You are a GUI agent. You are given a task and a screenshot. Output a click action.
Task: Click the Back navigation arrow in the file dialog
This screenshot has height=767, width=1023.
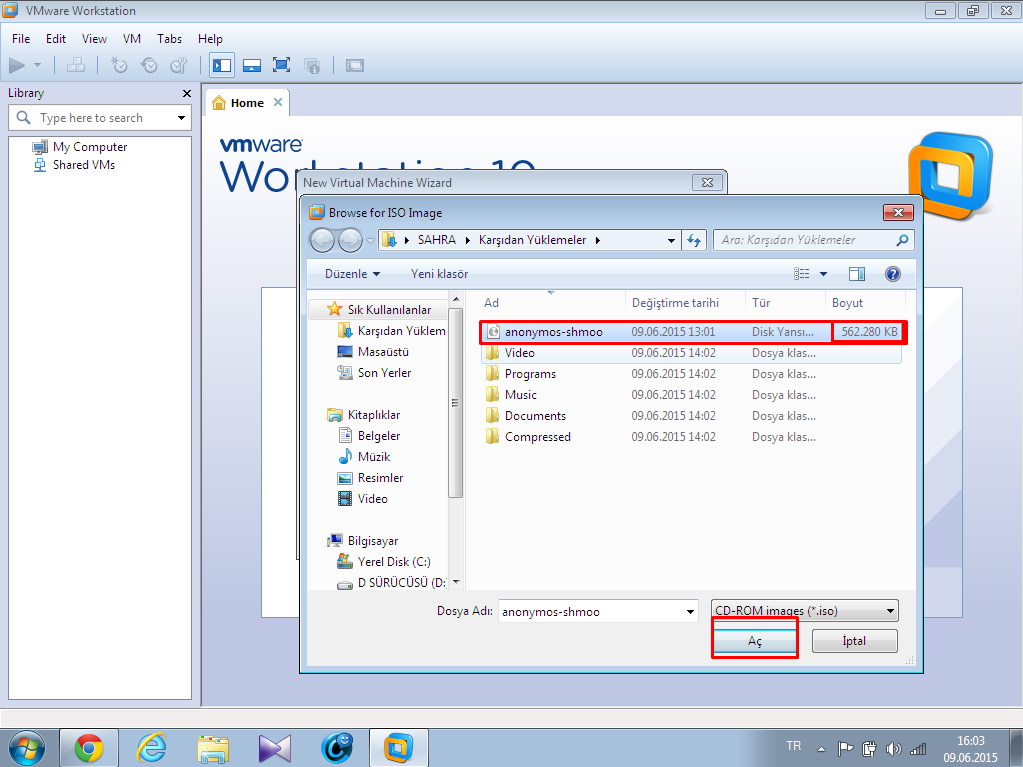(x=322, y=241)
